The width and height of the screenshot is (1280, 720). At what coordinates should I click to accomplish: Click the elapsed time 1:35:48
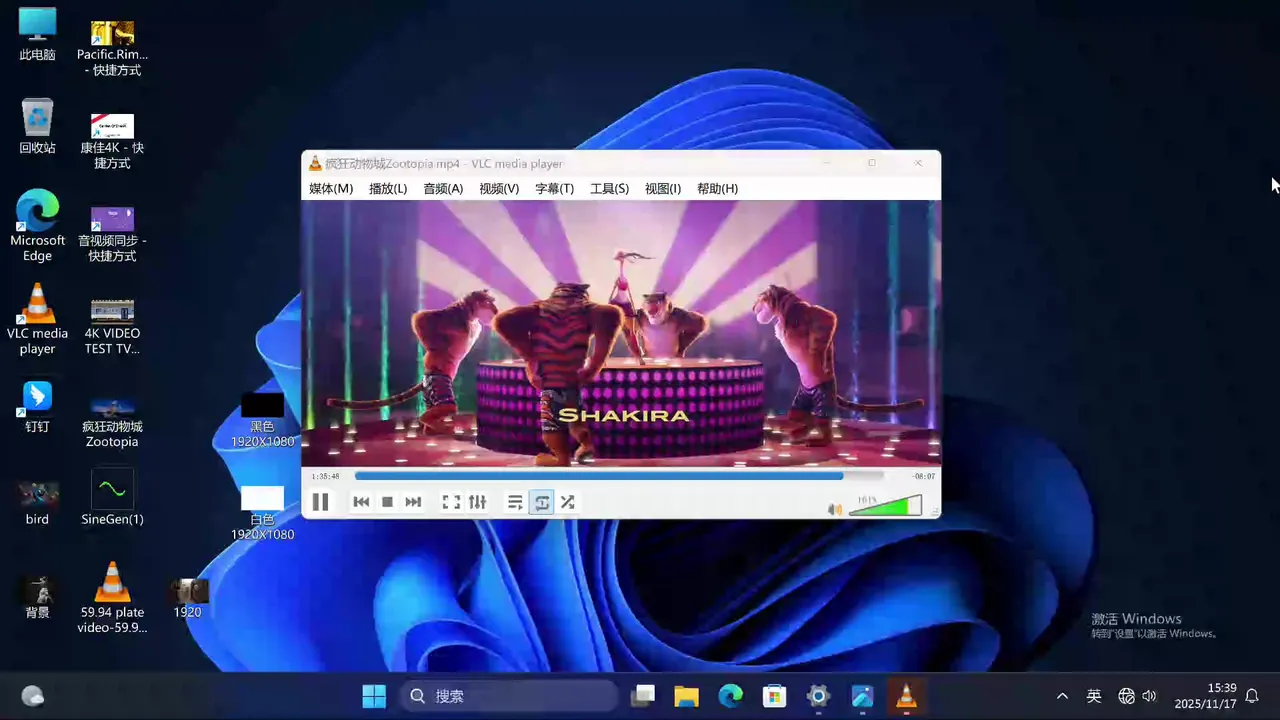tap(325, 477)
